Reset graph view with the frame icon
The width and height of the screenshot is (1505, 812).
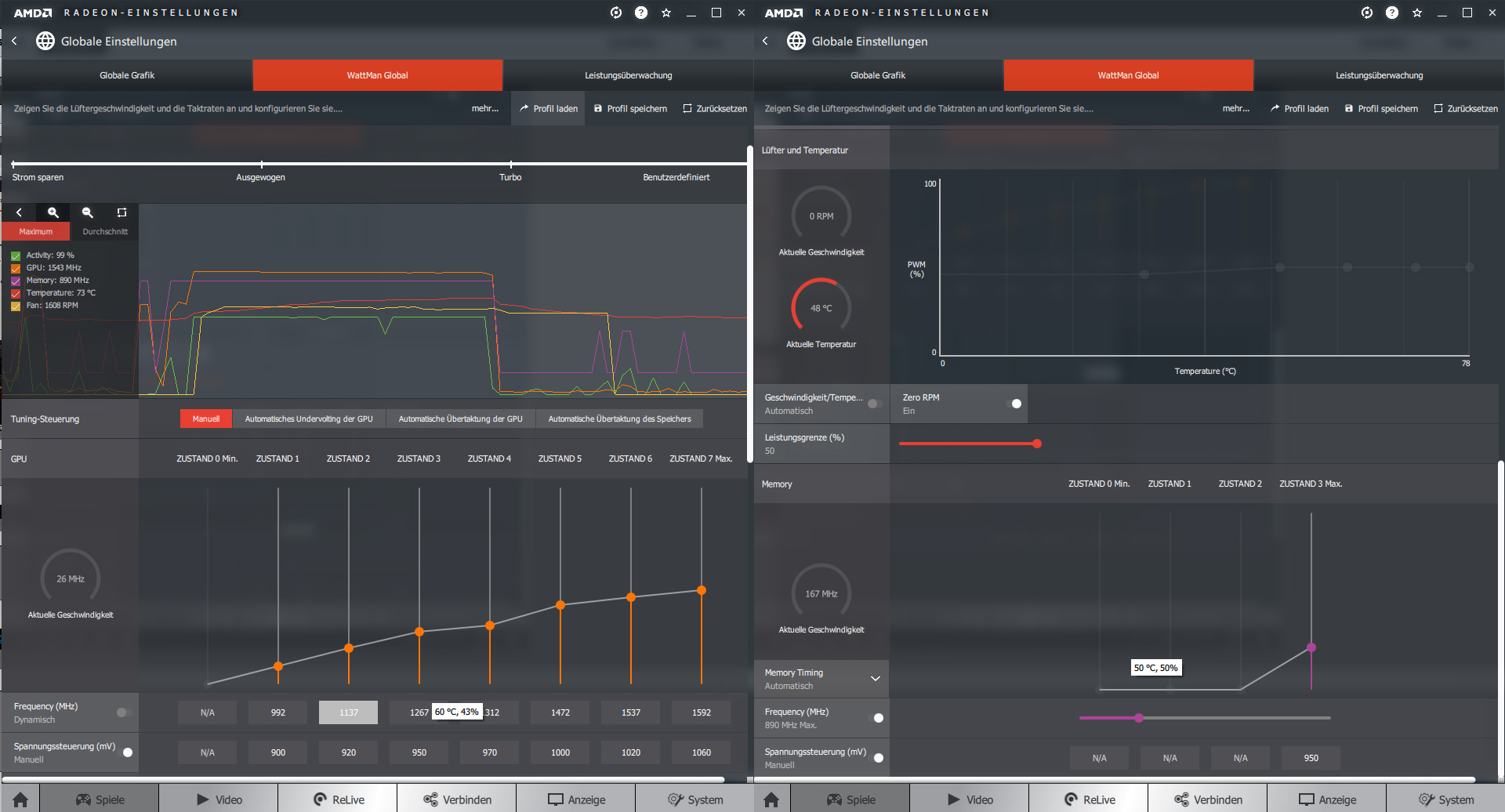coord(121,212)
